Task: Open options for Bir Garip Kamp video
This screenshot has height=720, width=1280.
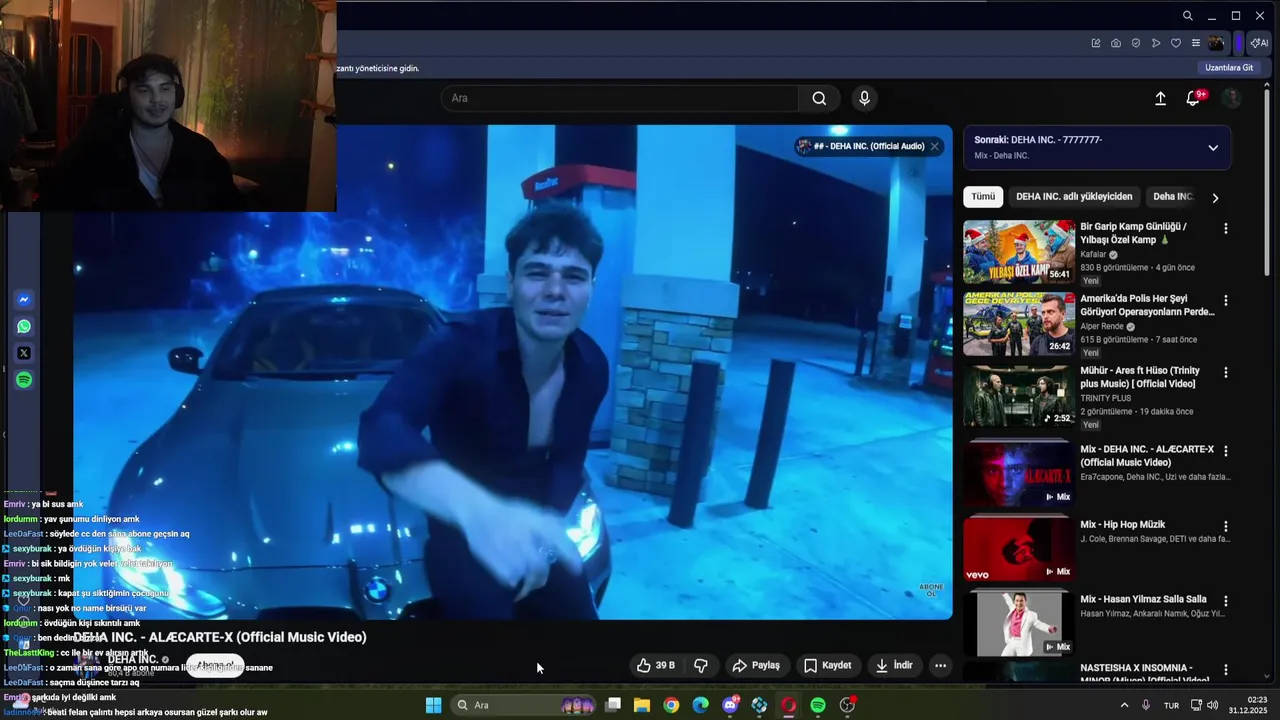Action: [1225, 229]
